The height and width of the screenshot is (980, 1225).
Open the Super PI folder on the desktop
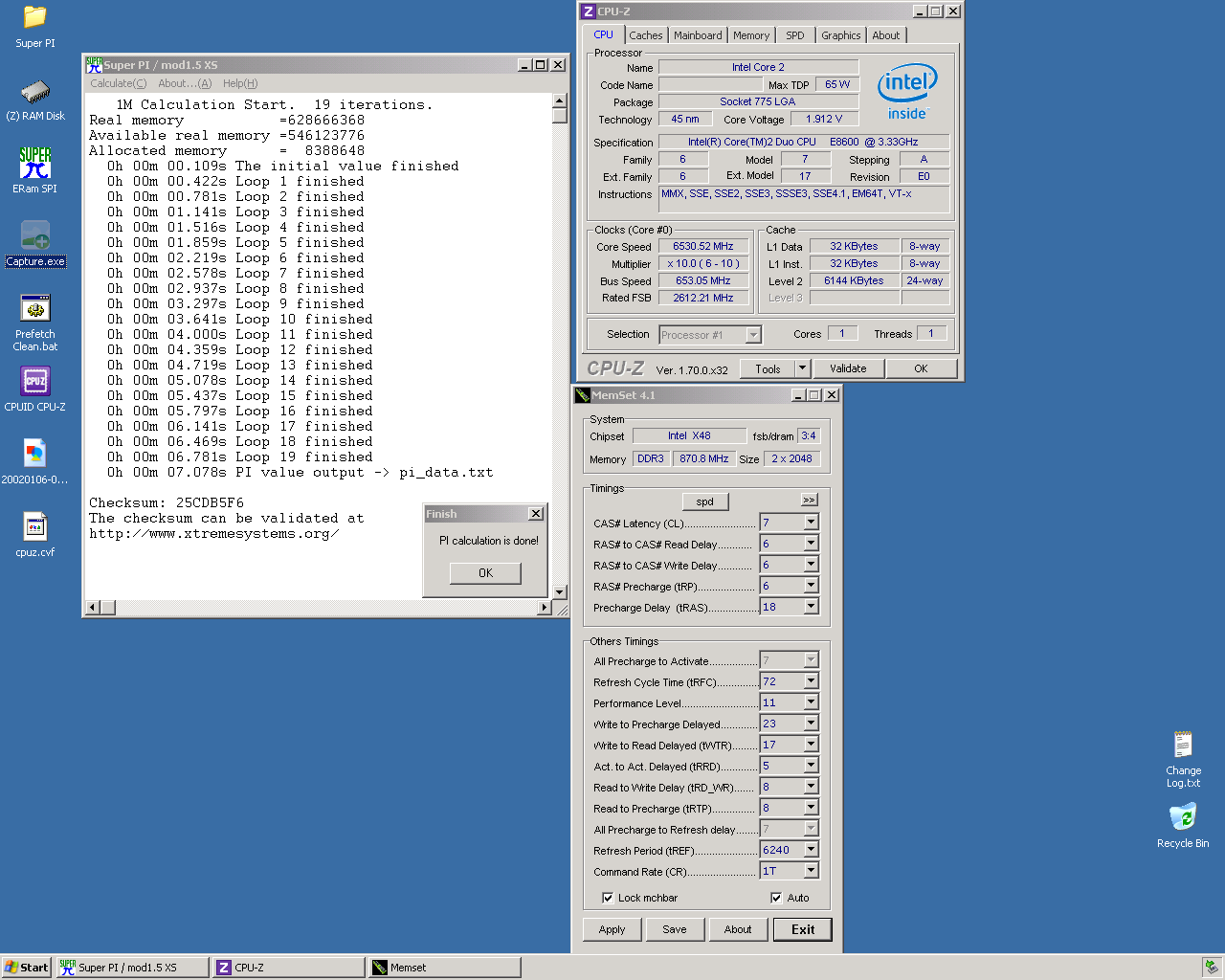[x=35, y=27]
